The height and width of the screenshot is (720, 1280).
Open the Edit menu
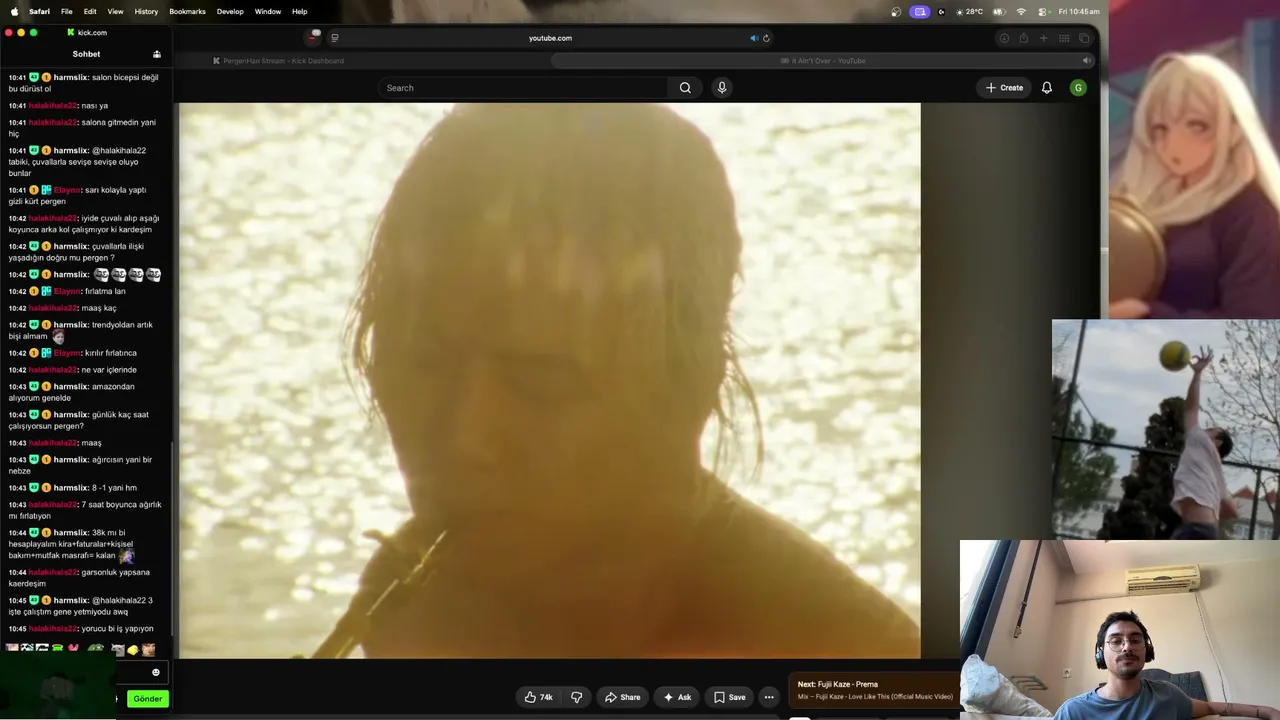pos(90,11)
